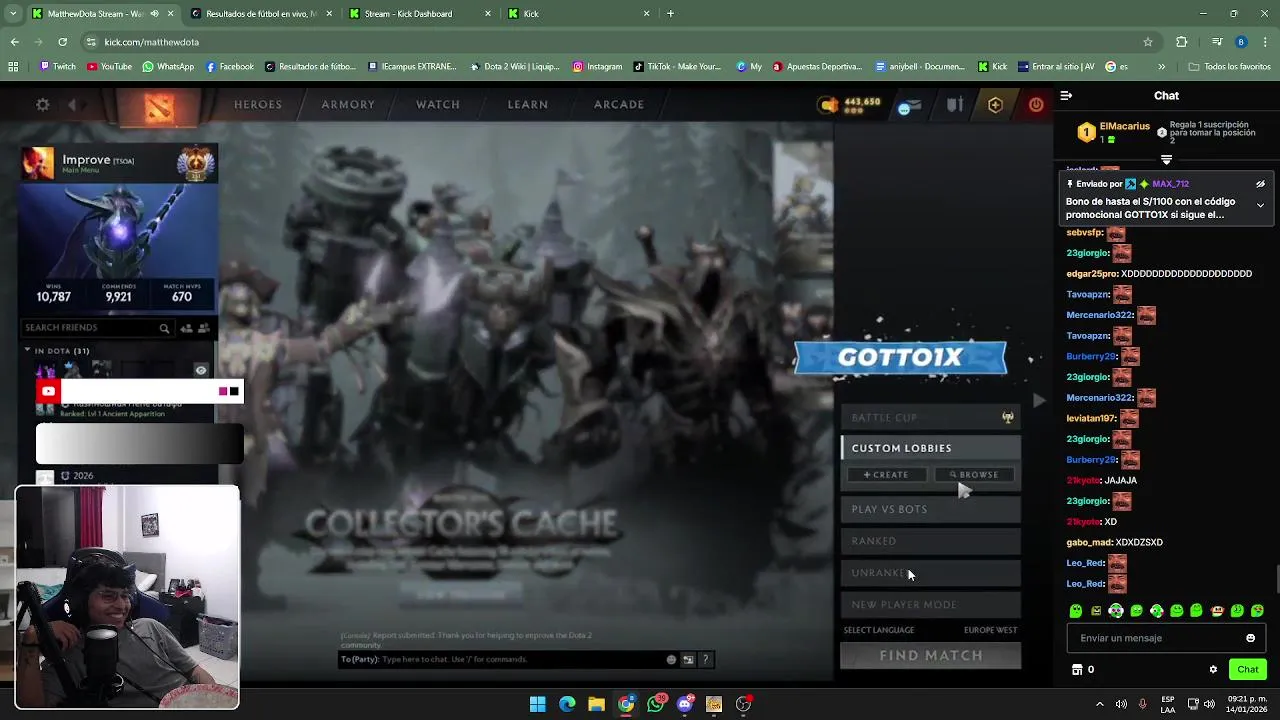This screenshot has width=1280, height=720.
Task: Open chat settings gear icon
Action: [x=1213, y=670]
